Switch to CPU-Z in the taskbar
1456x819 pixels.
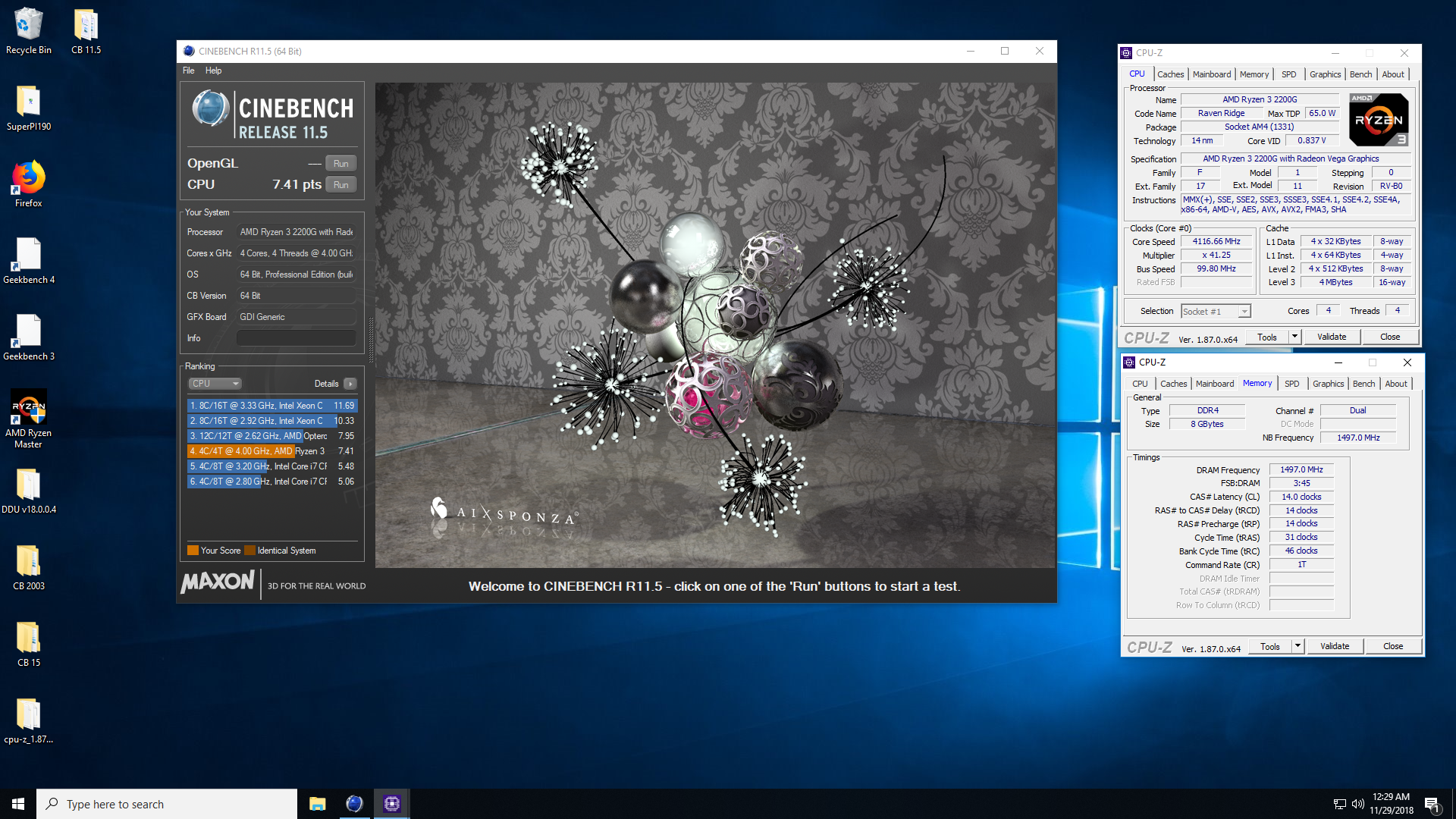pos(391,804)
